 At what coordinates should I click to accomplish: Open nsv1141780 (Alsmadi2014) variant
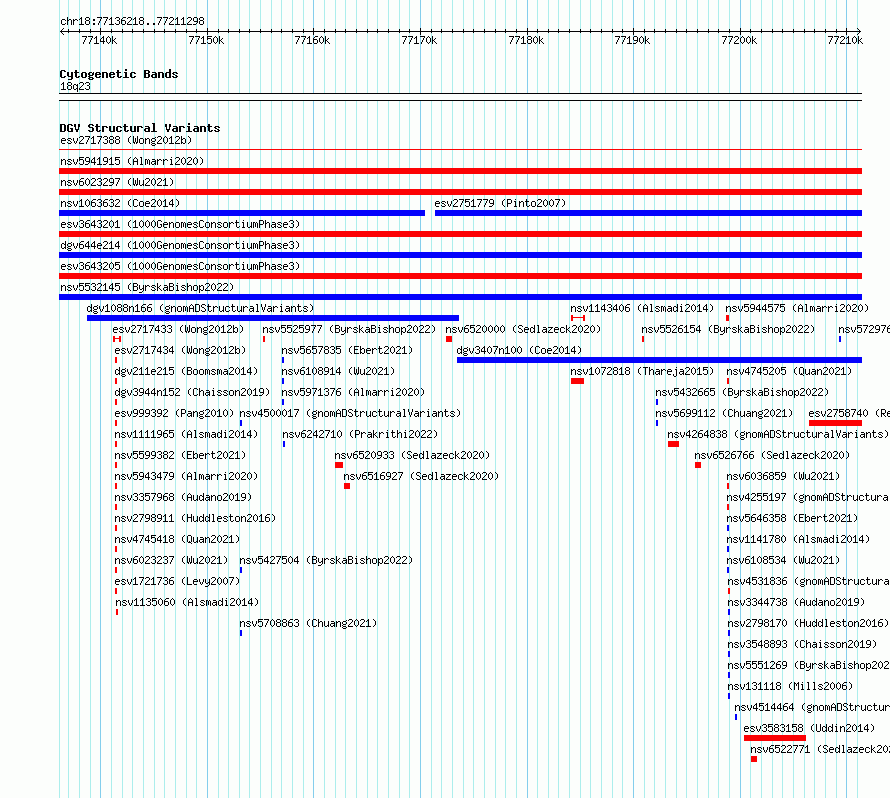pos(799,539)
